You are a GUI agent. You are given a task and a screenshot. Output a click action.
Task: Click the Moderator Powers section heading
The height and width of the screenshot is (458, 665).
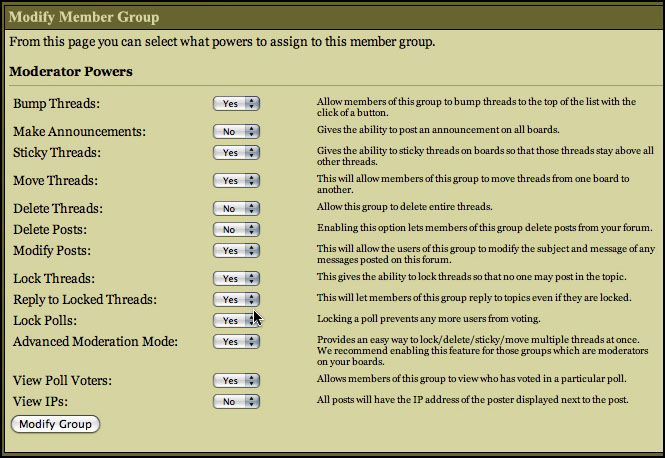pos(70,72)
